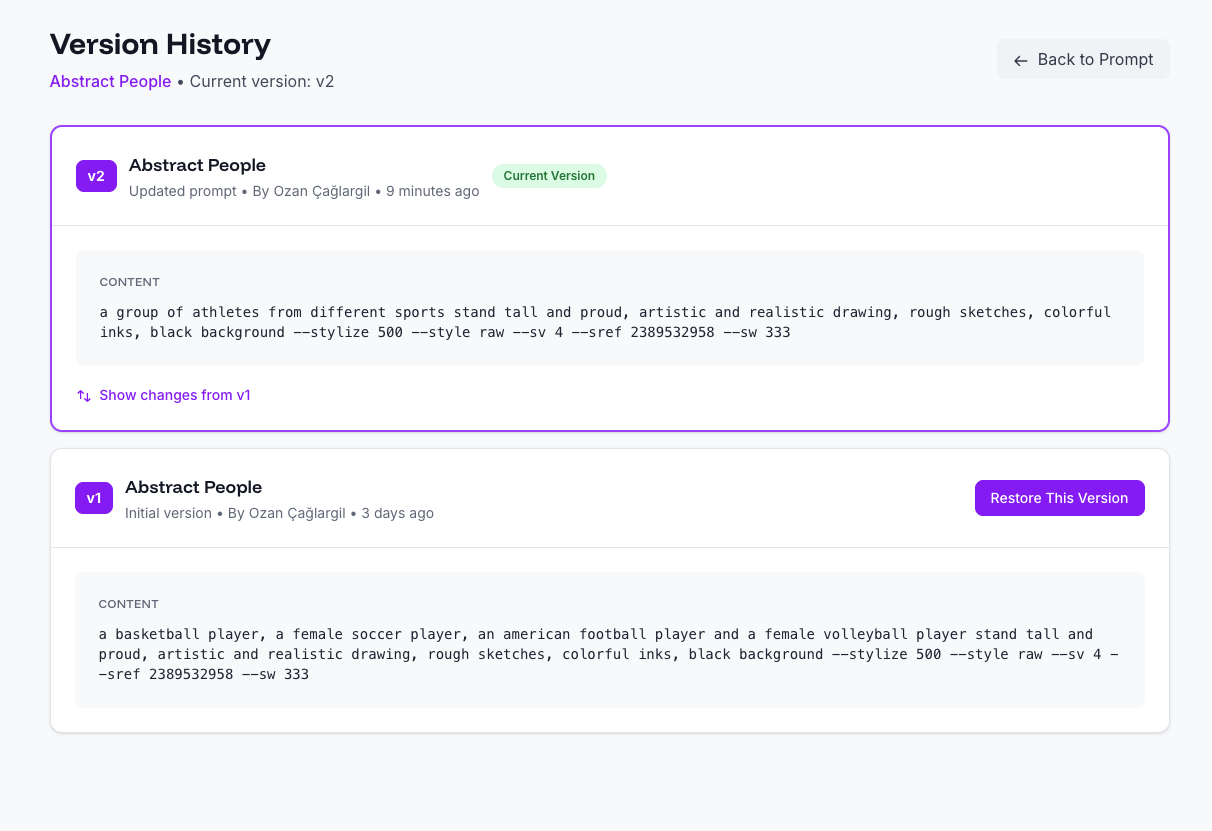
Task: Click the back arrow icon in Back to Prompt
Action: [x=1020, y=60]
